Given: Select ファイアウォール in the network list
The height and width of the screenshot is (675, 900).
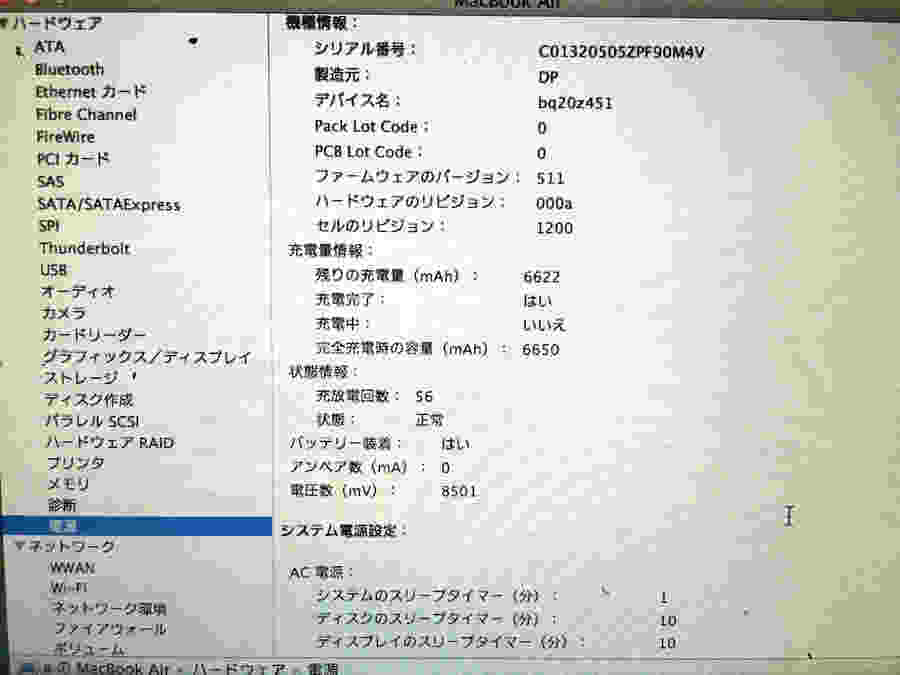Looking at the screenshot, I should [110, 629].
